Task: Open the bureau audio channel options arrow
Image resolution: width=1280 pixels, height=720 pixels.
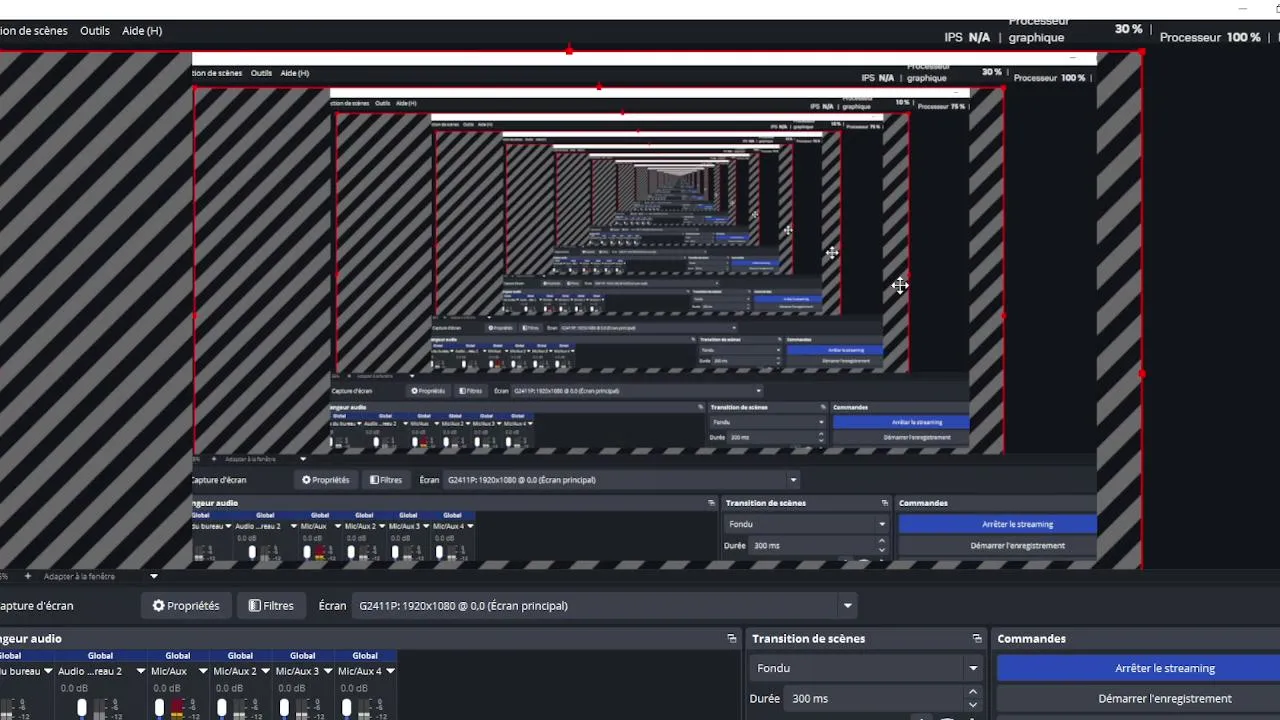Action: (48, 671)
